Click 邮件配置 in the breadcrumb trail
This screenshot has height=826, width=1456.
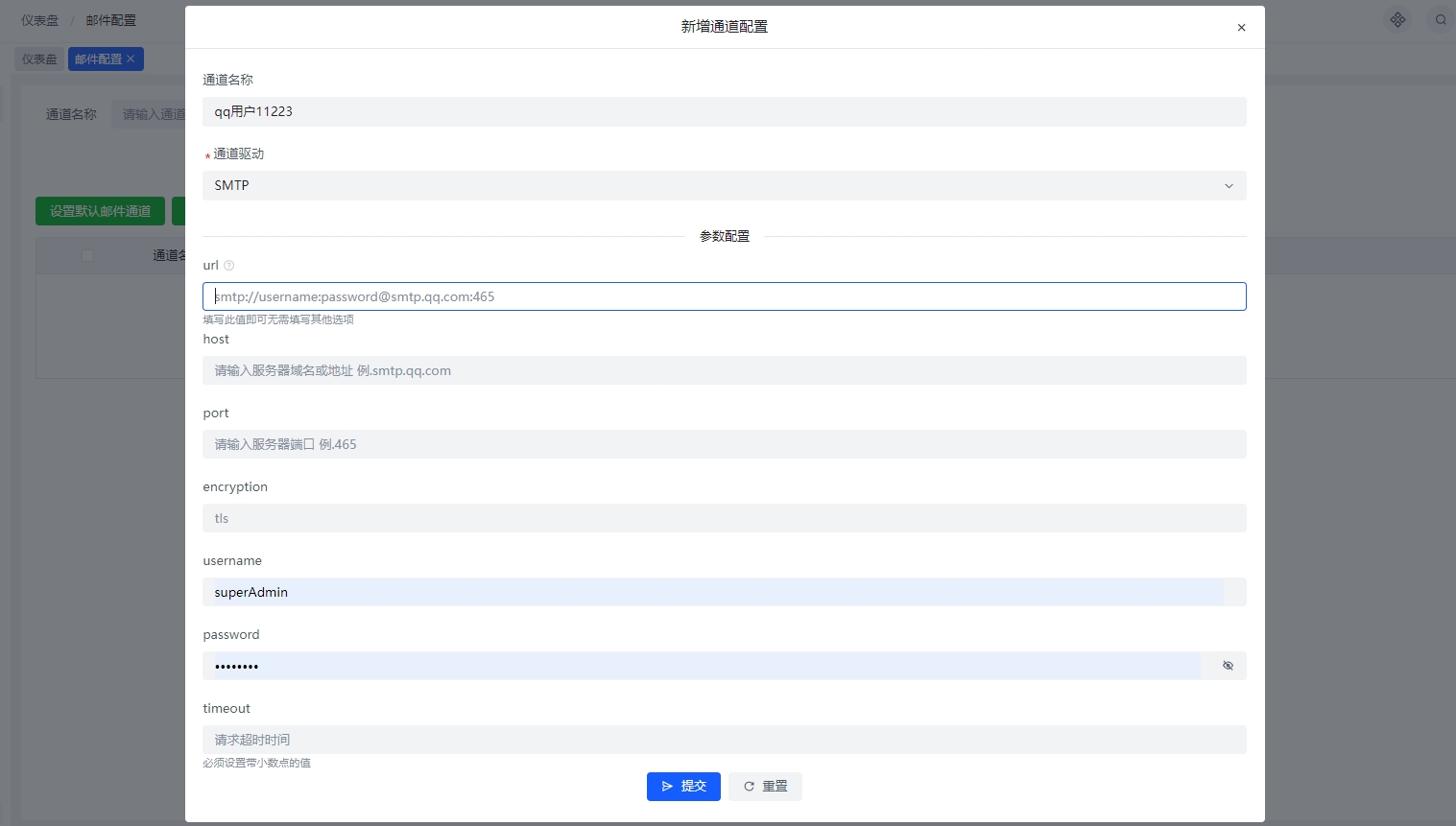(x=109, y=19)
